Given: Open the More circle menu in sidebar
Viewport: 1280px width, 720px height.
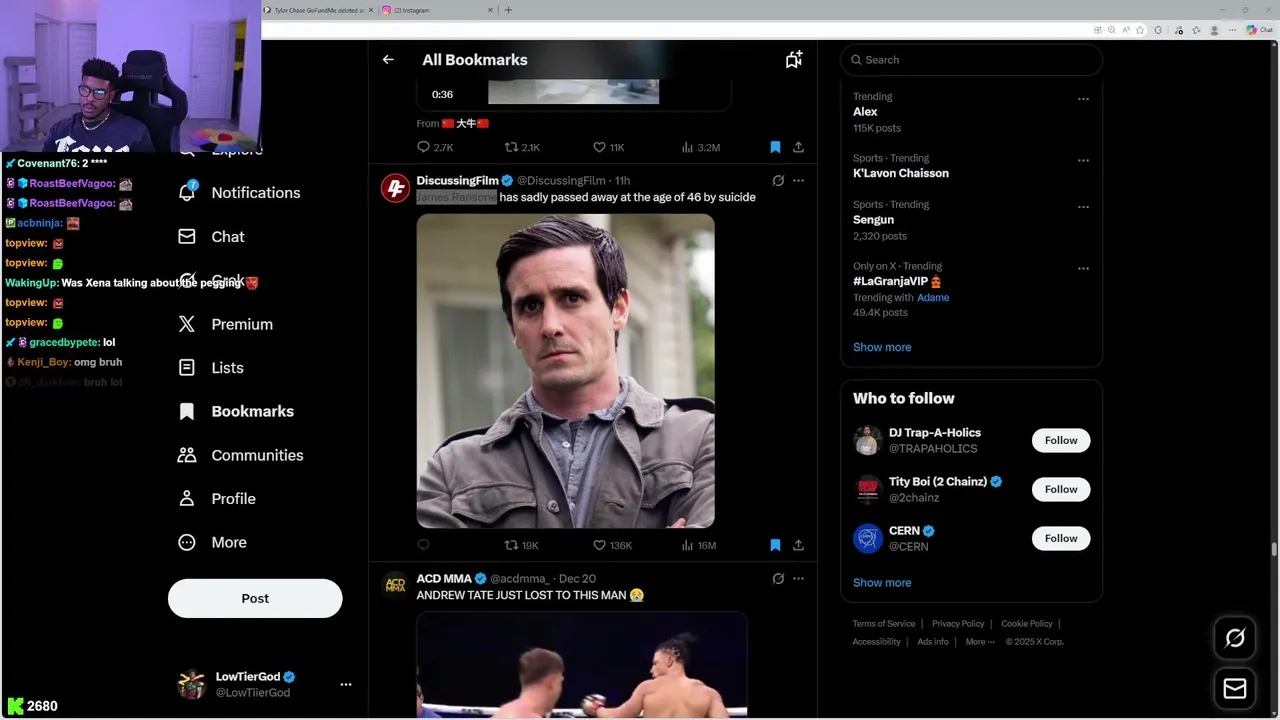Looking at the screenshot, I should 187,542.
